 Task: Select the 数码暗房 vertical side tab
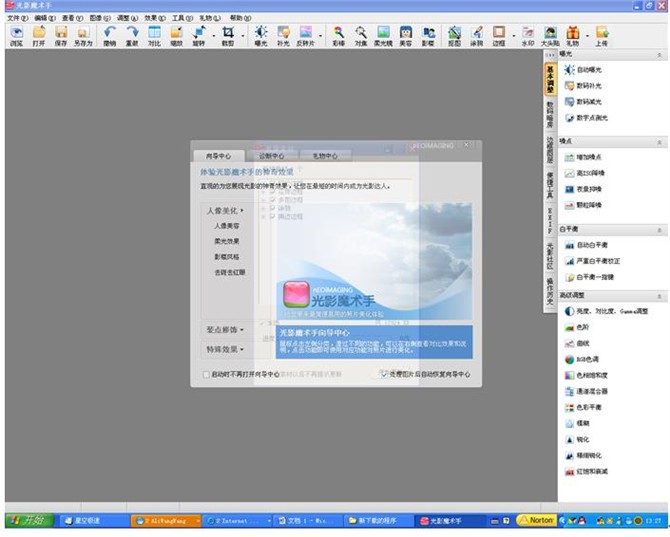[x=550, y=115]
